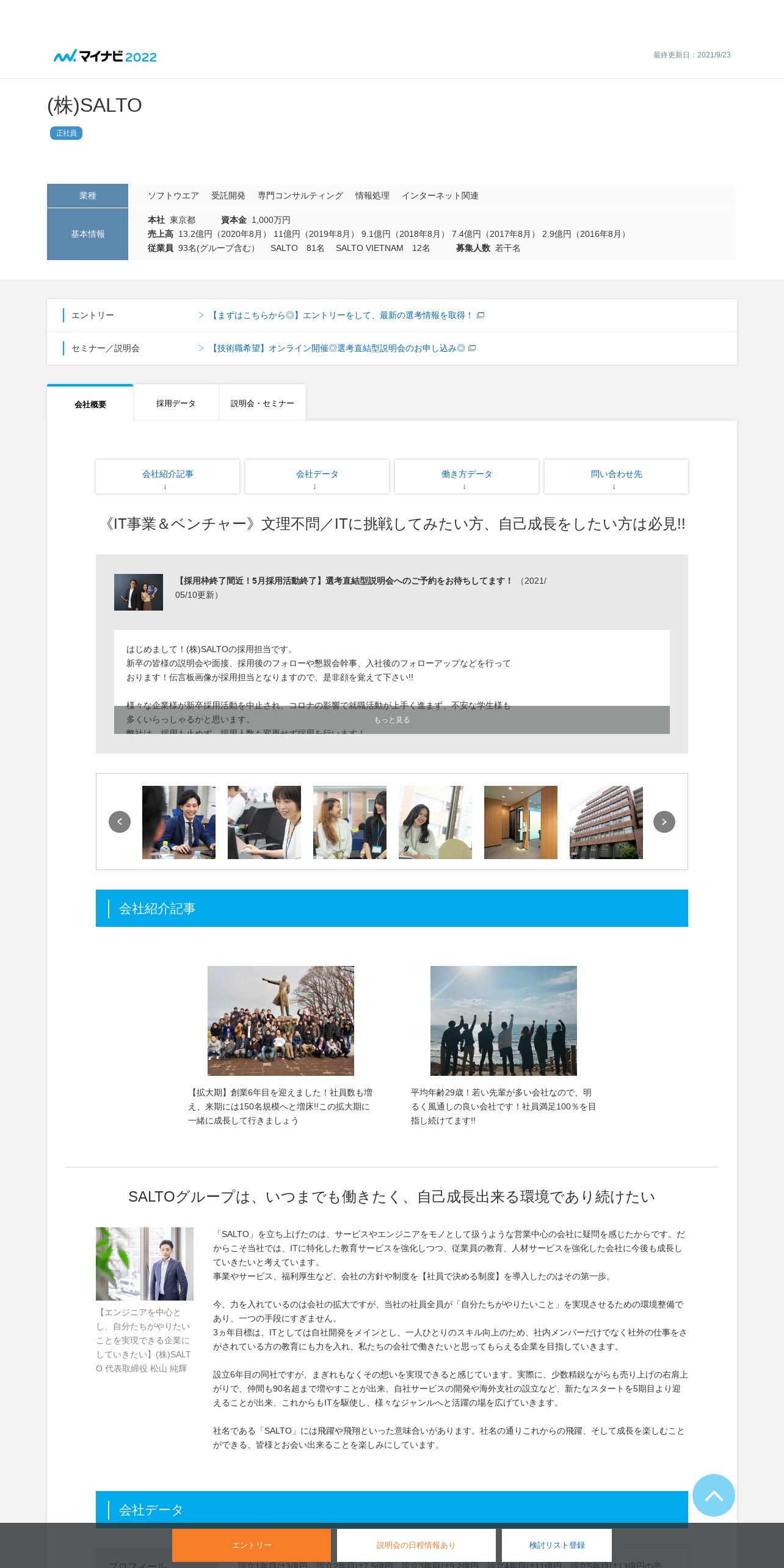Image resolution: width=784 pixels, height=1568 pixels.
Task: Expand message with もっと見る
Action: [x=392, y=720]
